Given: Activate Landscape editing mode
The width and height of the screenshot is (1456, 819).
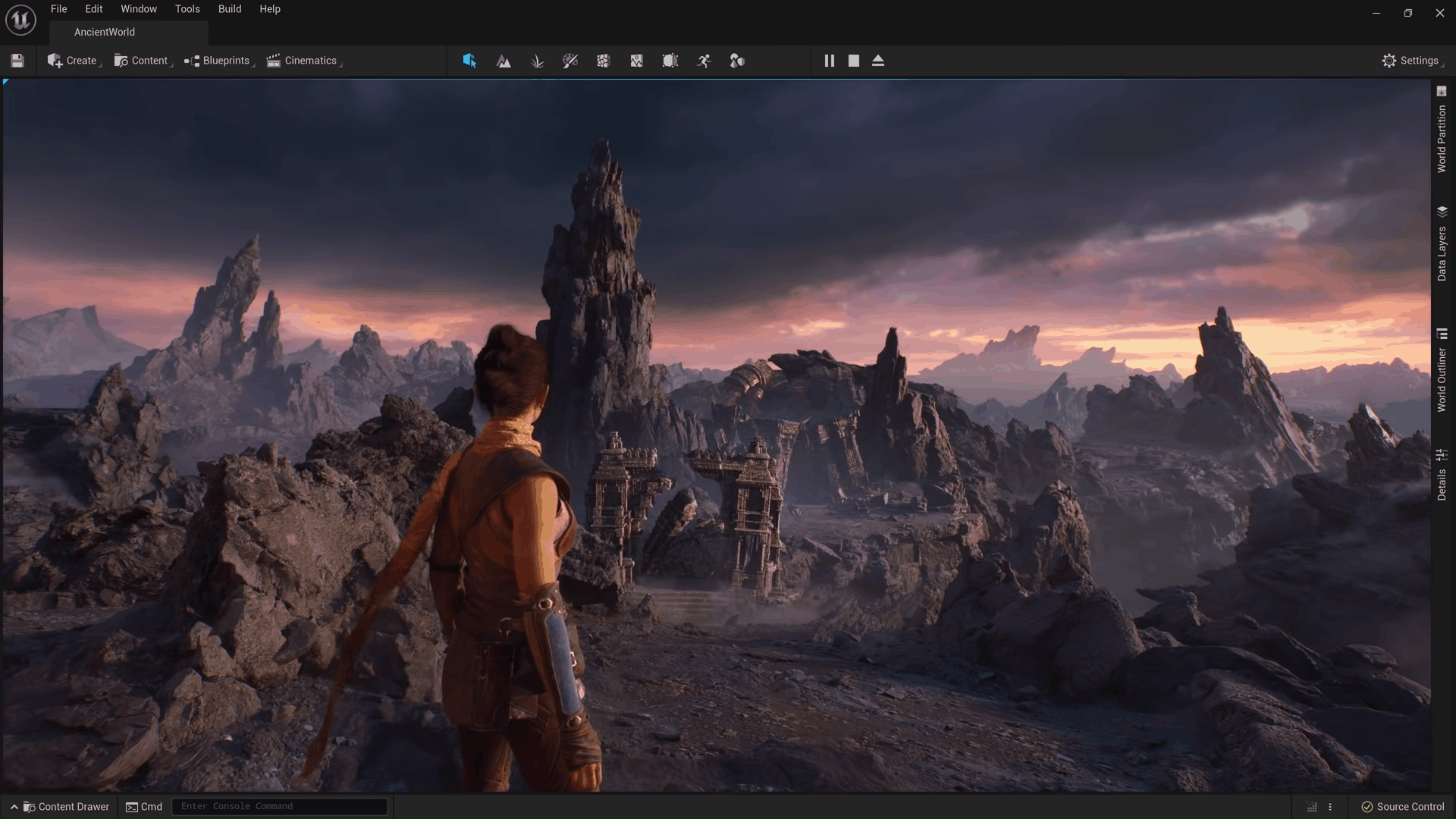Looking at the screenshot, I should (504, 61).
